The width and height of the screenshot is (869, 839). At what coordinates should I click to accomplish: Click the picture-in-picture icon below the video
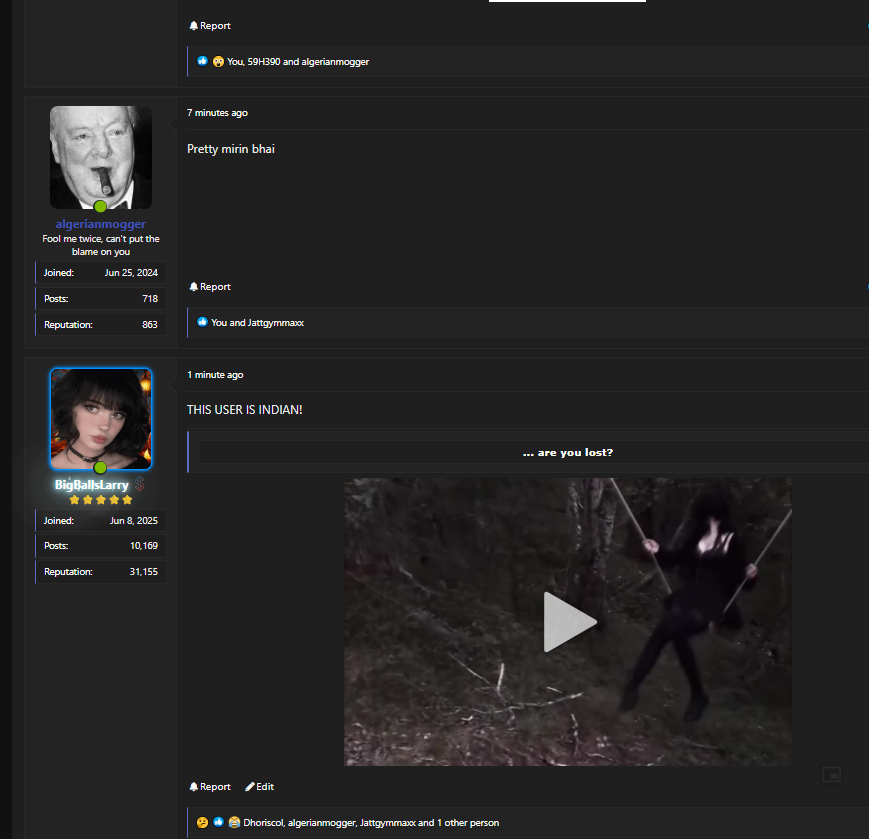[x=831, y=774]
